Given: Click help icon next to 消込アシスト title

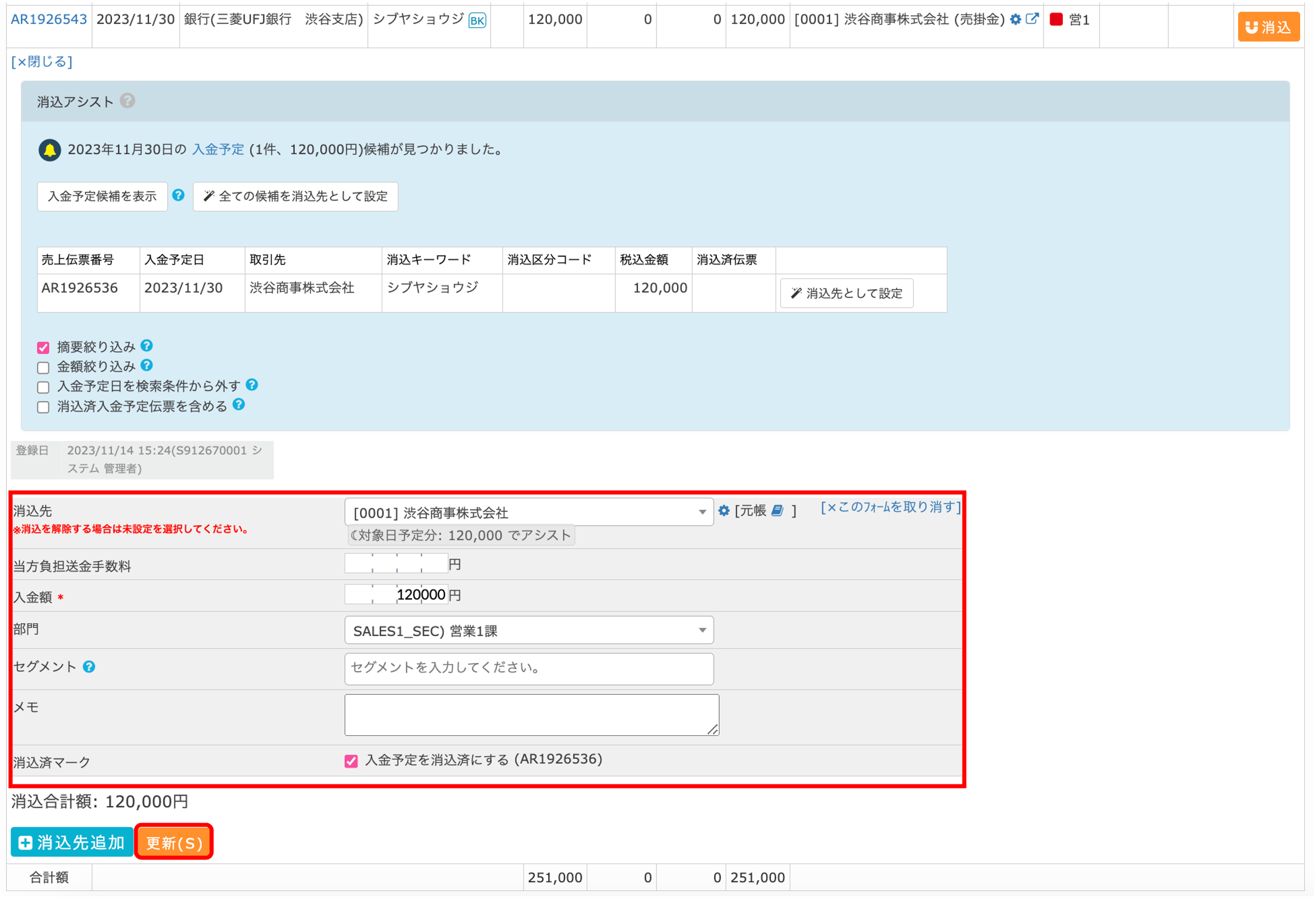Looking at the screenshot, I should 127,101.
